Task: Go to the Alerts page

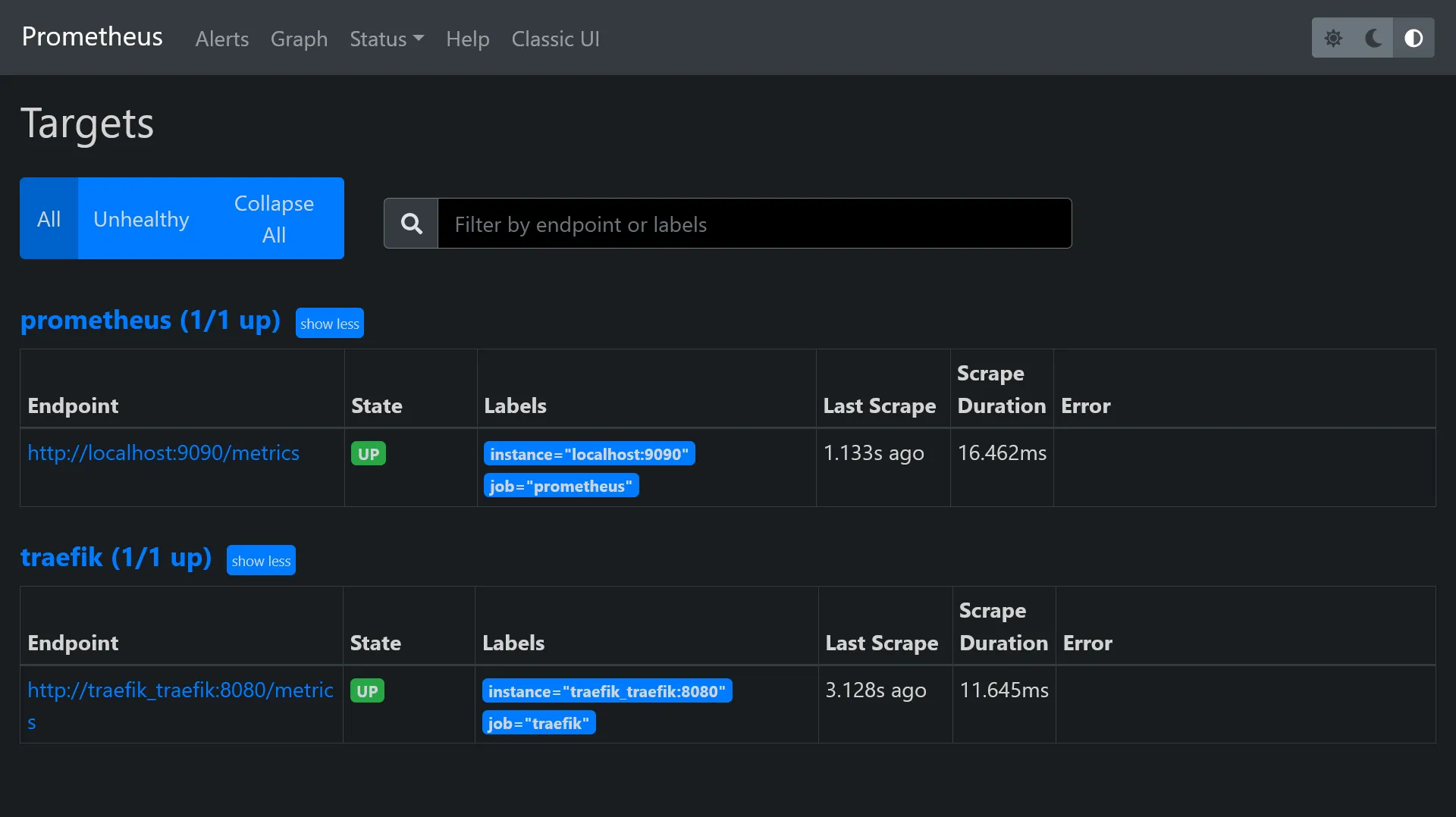Action: pyautogui.click(x=221, y=39)
